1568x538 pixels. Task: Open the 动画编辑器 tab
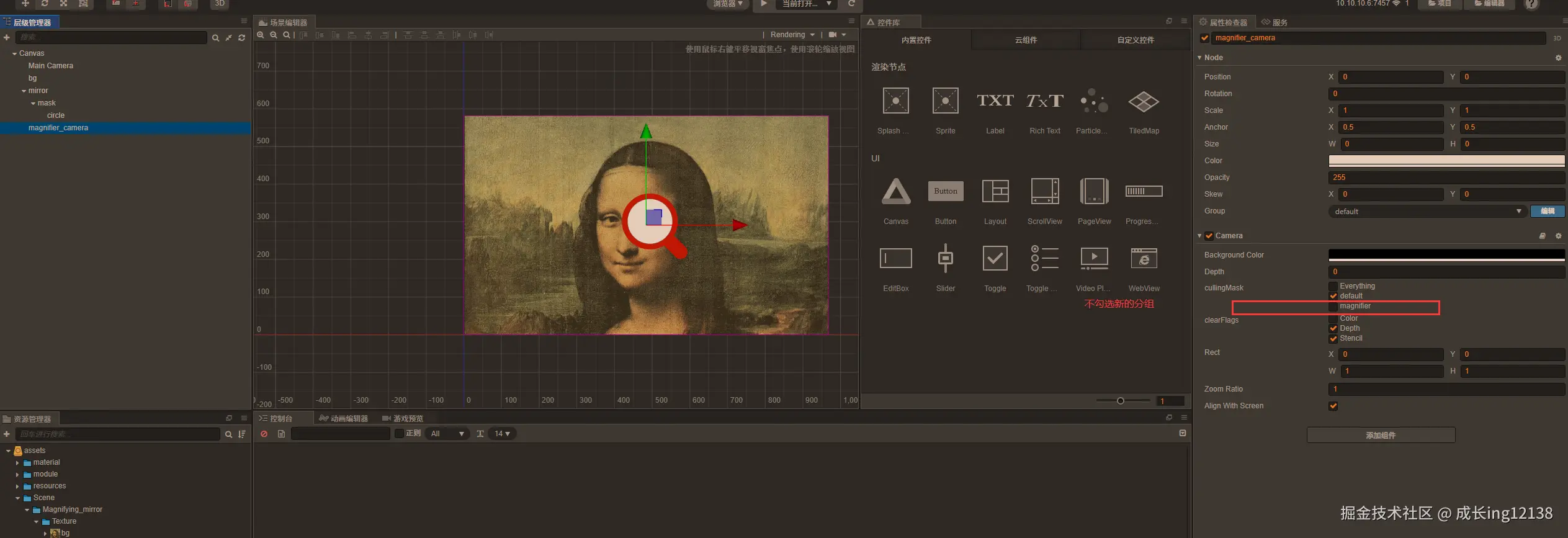click(x=344, y=419)
